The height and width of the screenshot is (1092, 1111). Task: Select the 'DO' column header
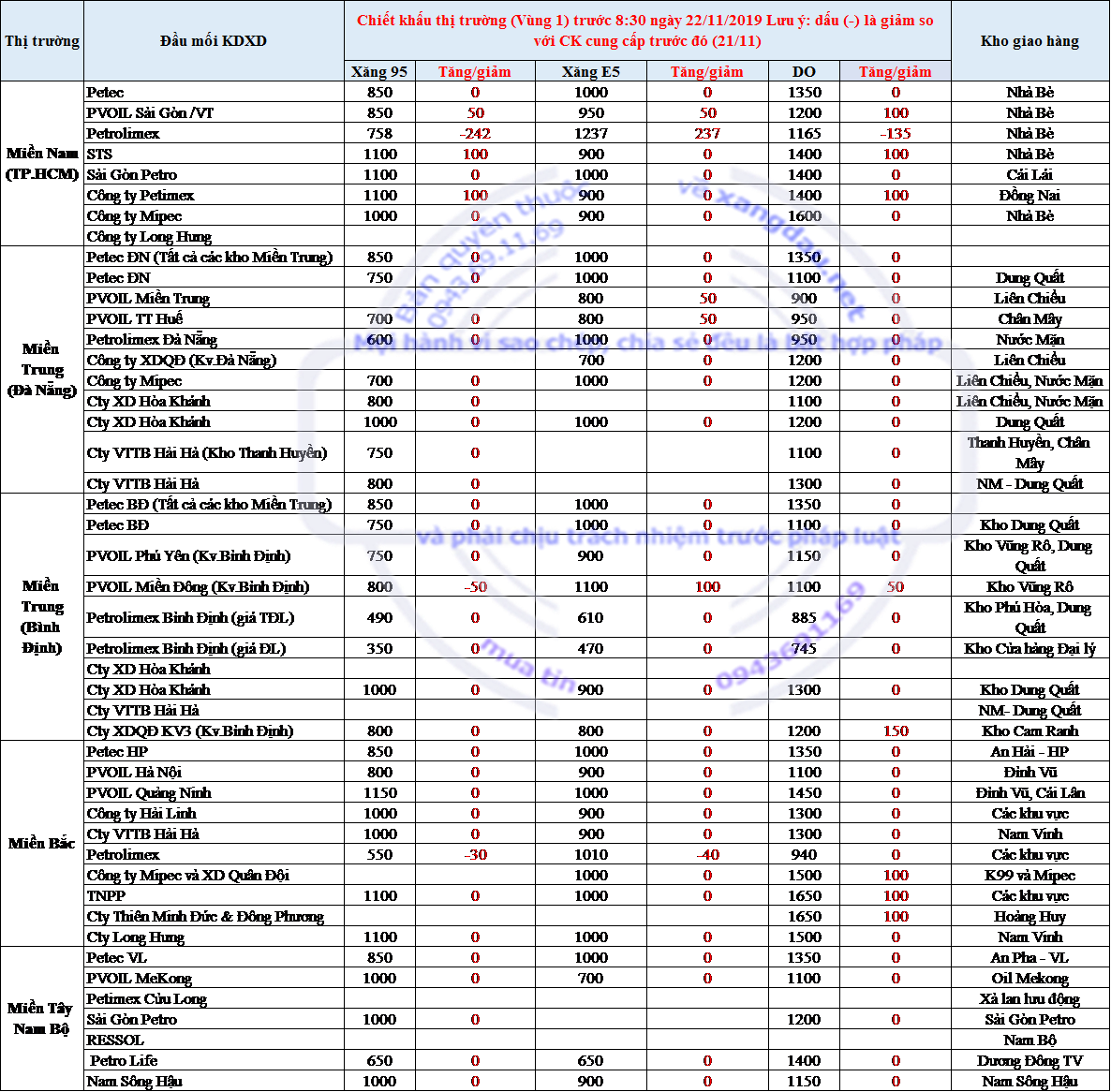tap(804, 71)
